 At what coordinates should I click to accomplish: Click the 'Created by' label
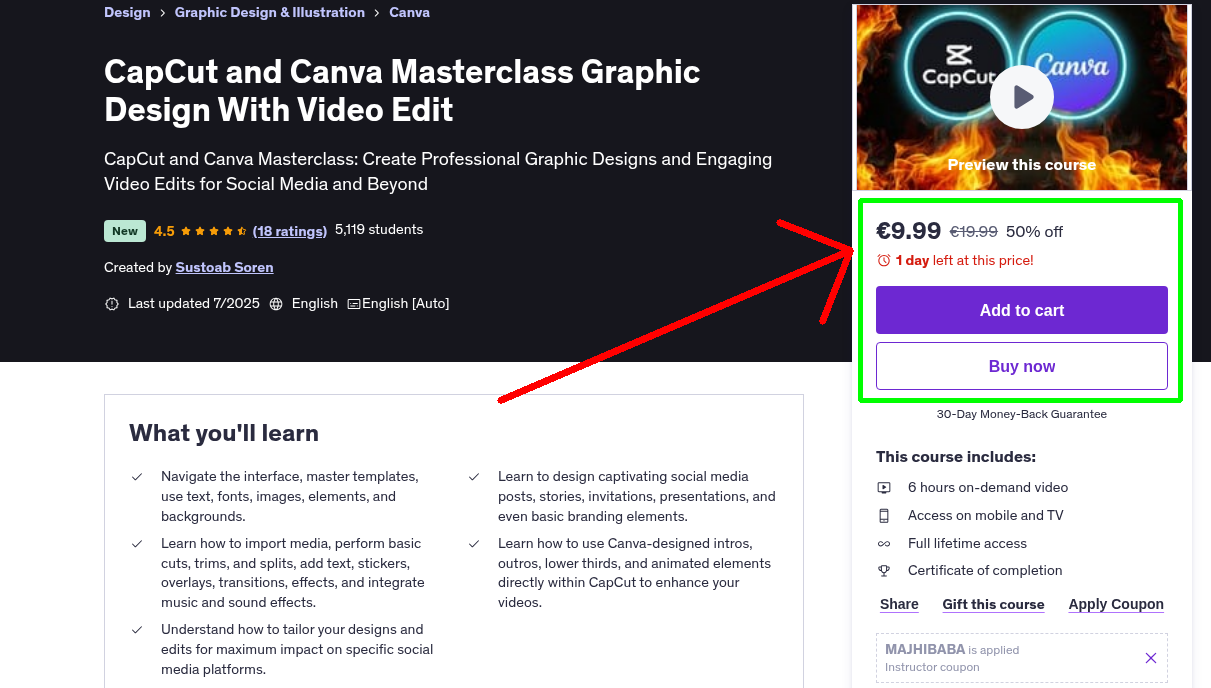pos(138,268)
